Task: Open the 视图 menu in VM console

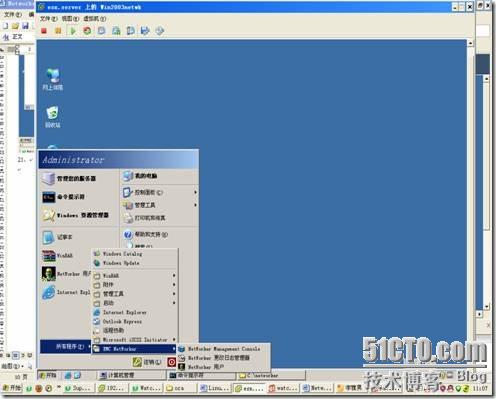Action: pyautogui.click(x=70, y=19)
